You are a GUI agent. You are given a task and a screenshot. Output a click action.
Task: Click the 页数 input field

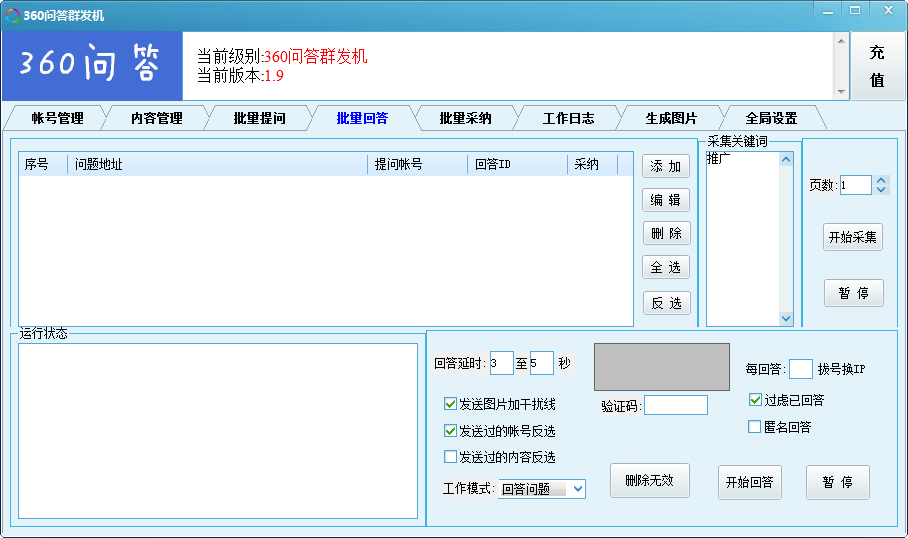856,185
